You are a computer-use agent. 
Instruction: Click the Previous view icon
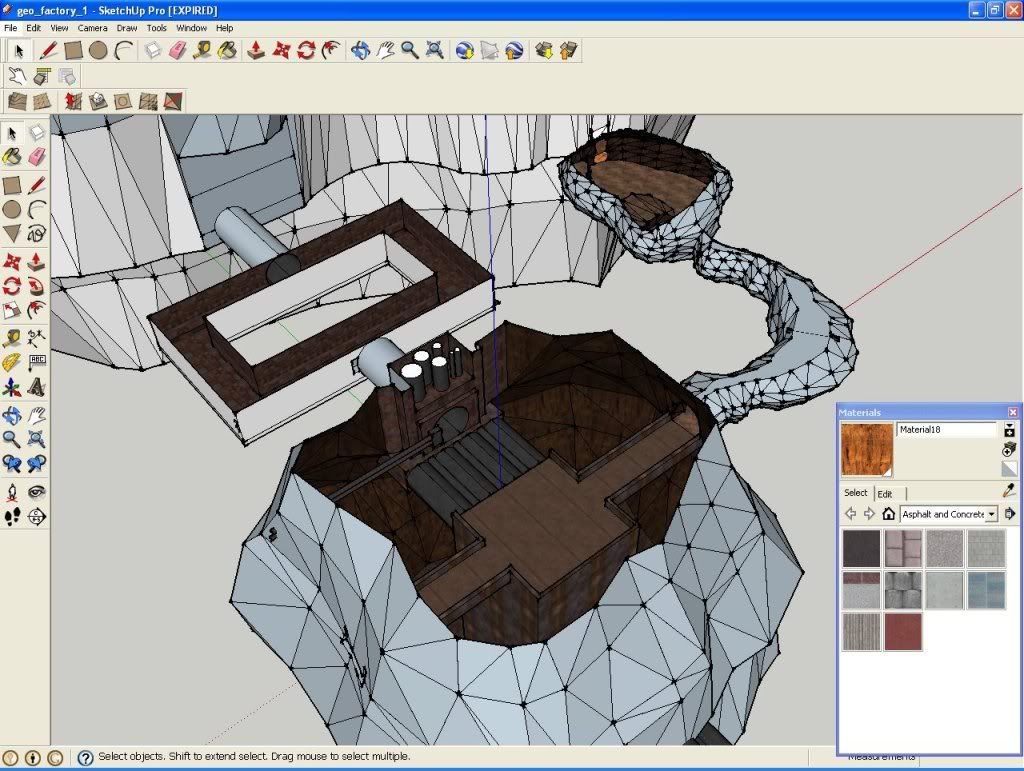pyautogui.click(x=12, y=464)
